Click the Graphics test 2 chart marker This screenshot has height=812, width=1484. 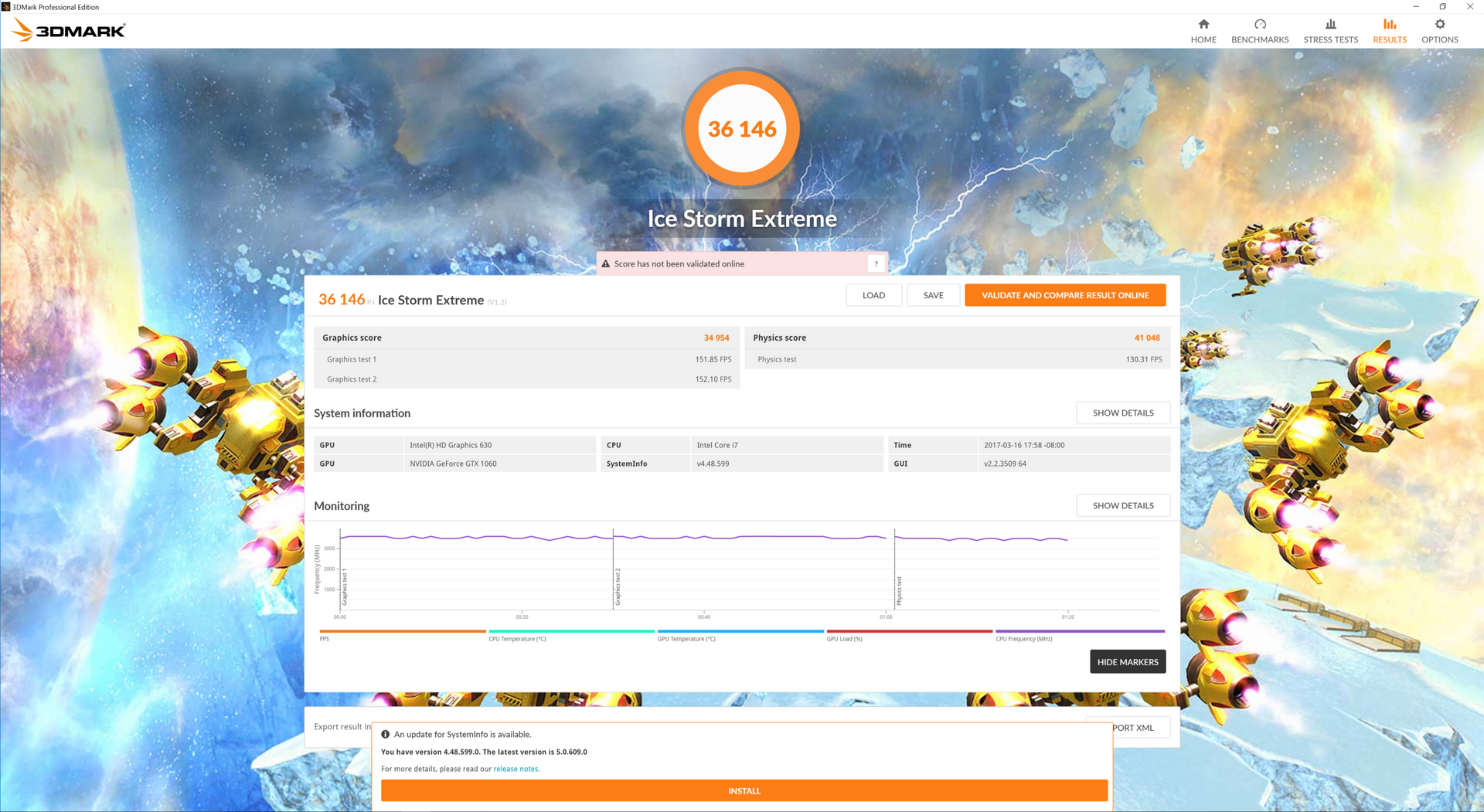click(x=618, y=587)
